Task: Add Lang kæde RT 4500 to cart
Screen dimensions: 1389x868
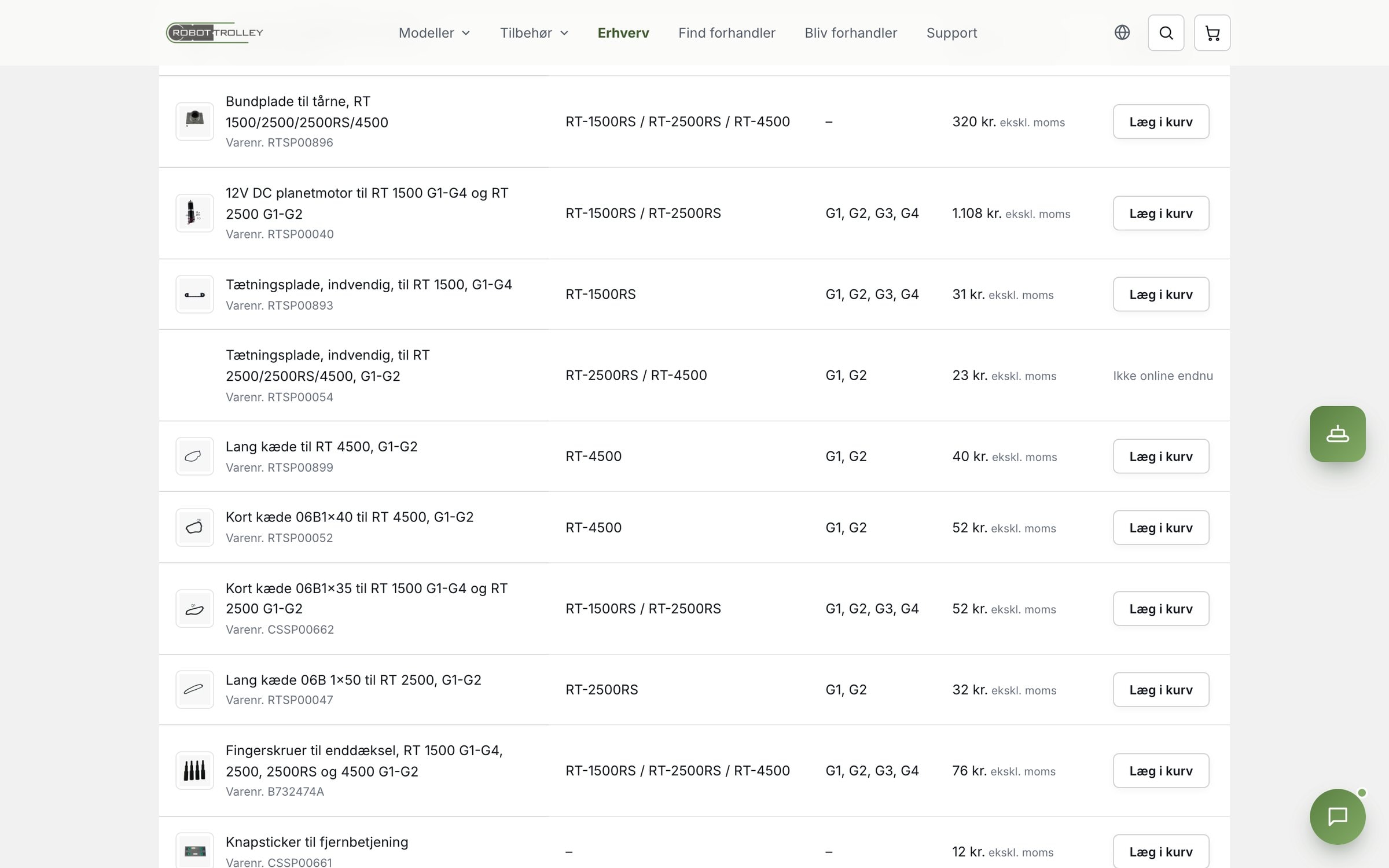Action: pyautogui.click(x=1160, y=456)
